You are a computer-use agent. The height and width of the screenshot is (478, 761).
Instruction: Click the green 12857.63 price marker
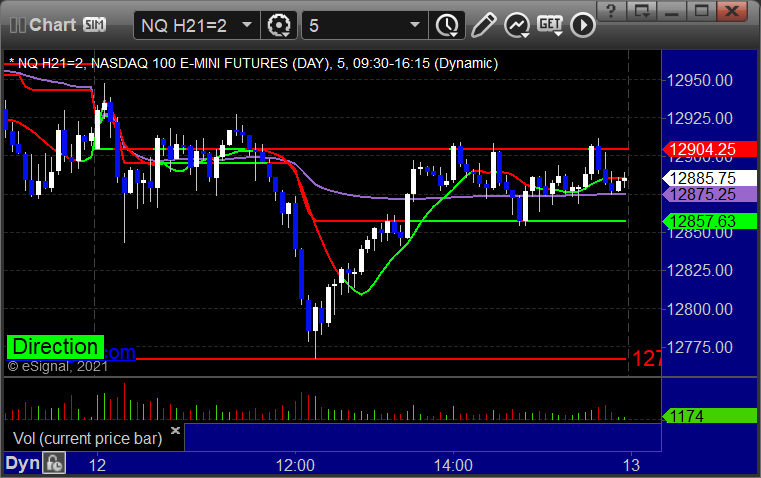coord(710,221)
